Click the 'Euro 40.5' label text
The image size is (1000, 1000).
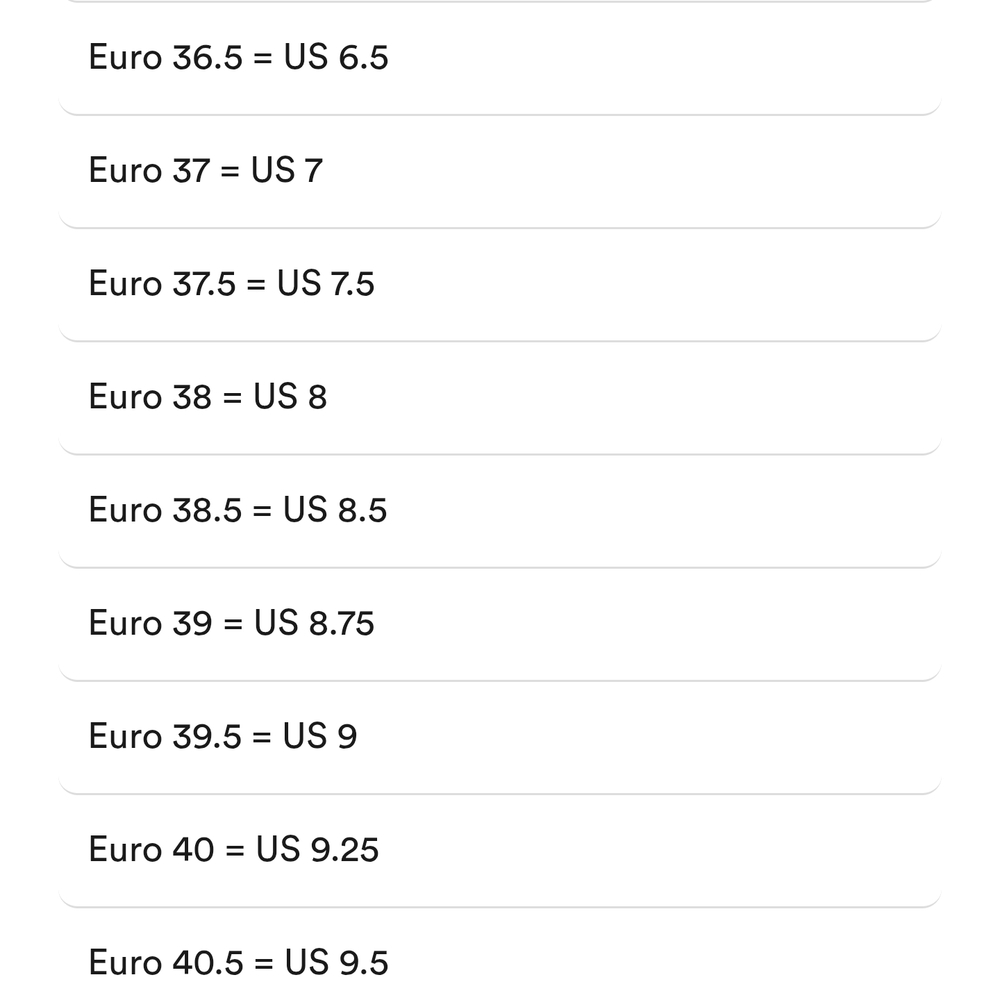[166, 962]
